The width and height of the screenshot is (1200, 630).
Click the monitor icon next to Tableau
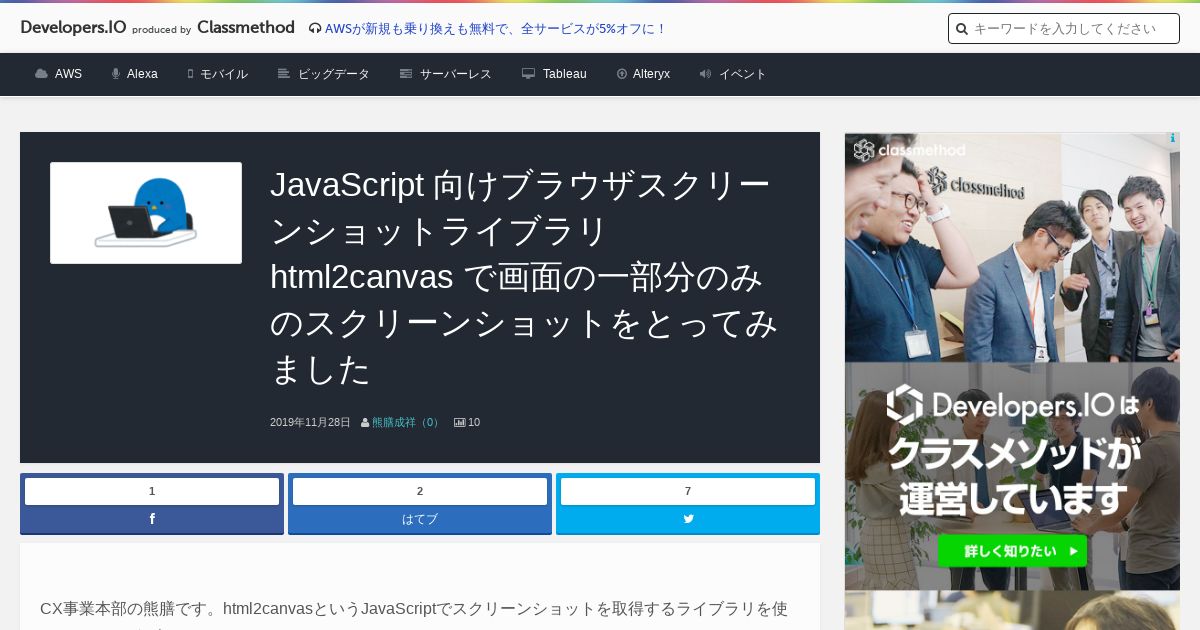pos(528,74)
